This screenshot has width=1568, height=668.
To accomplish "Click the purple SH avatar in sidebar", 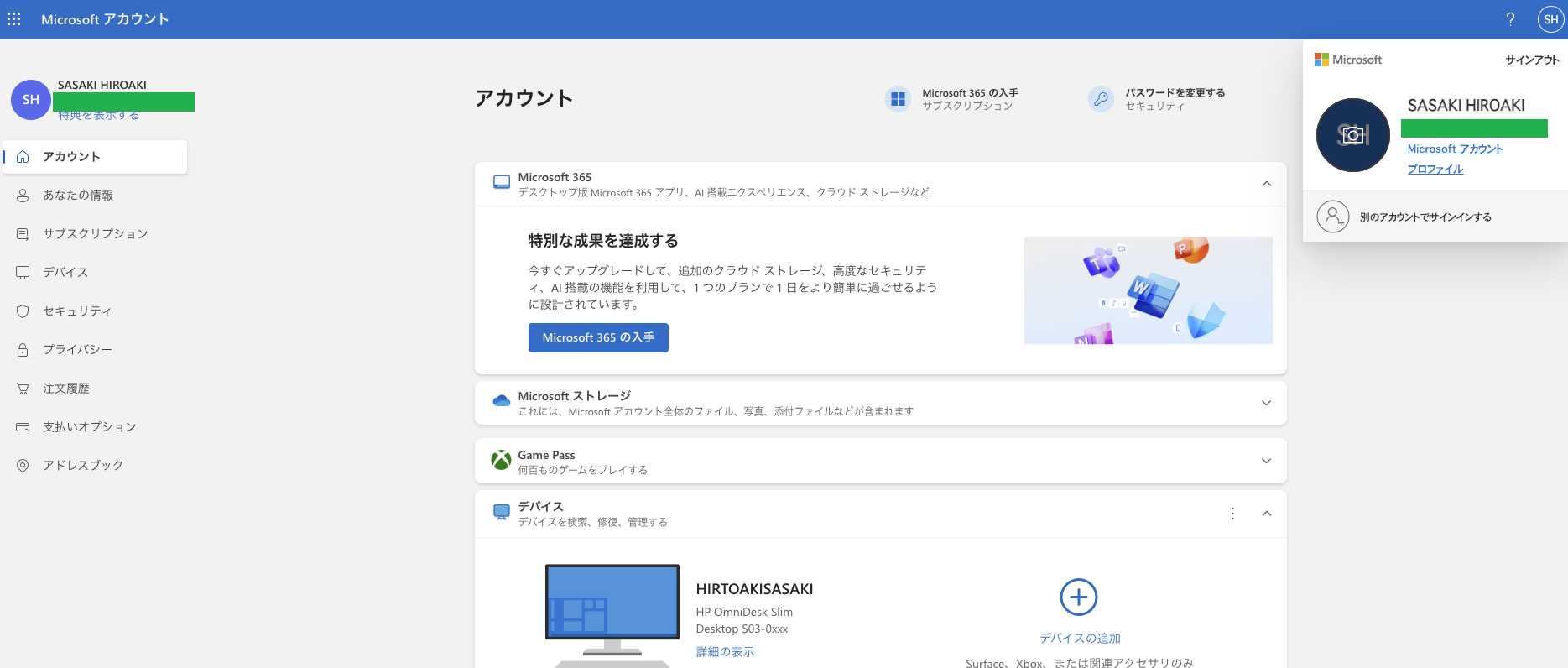I will 31,100.
